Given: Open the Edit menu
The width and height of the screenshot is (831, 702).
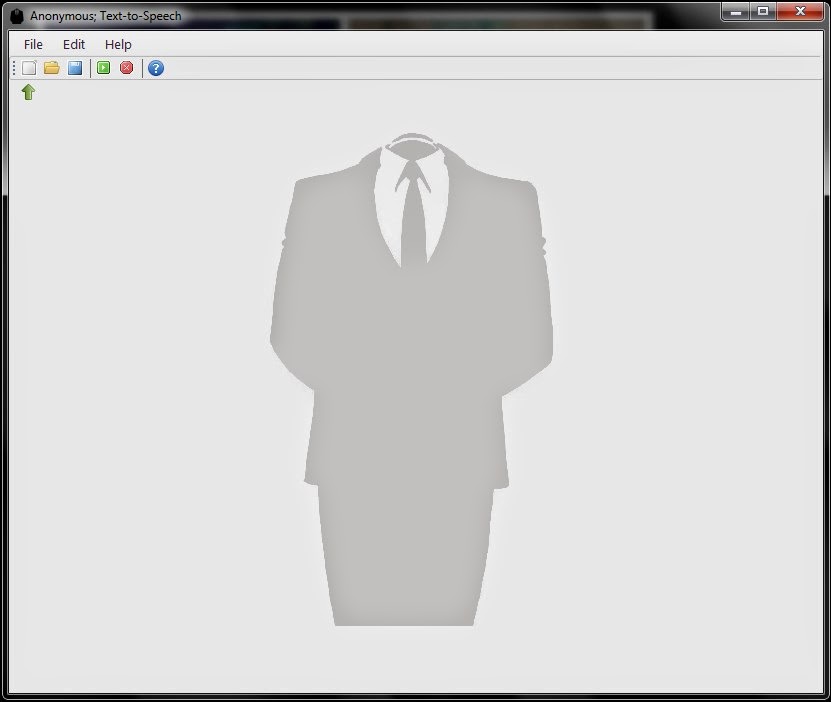Looking at the screenshot, I should click(x=74, y=45).
